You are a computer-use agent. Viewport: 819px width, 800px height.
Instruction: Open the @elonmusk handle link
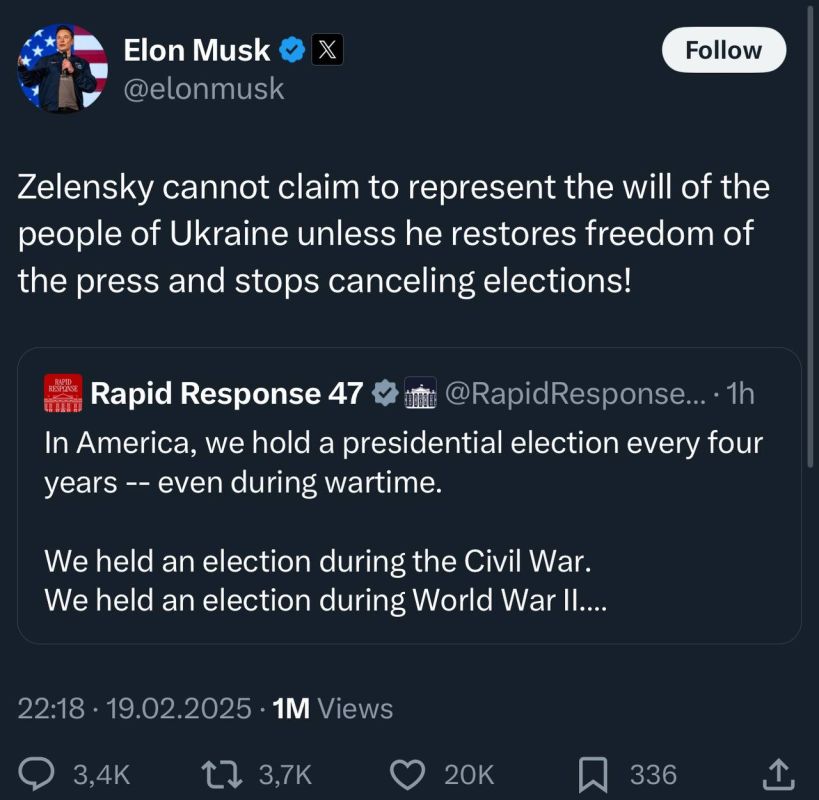point(204,89)
